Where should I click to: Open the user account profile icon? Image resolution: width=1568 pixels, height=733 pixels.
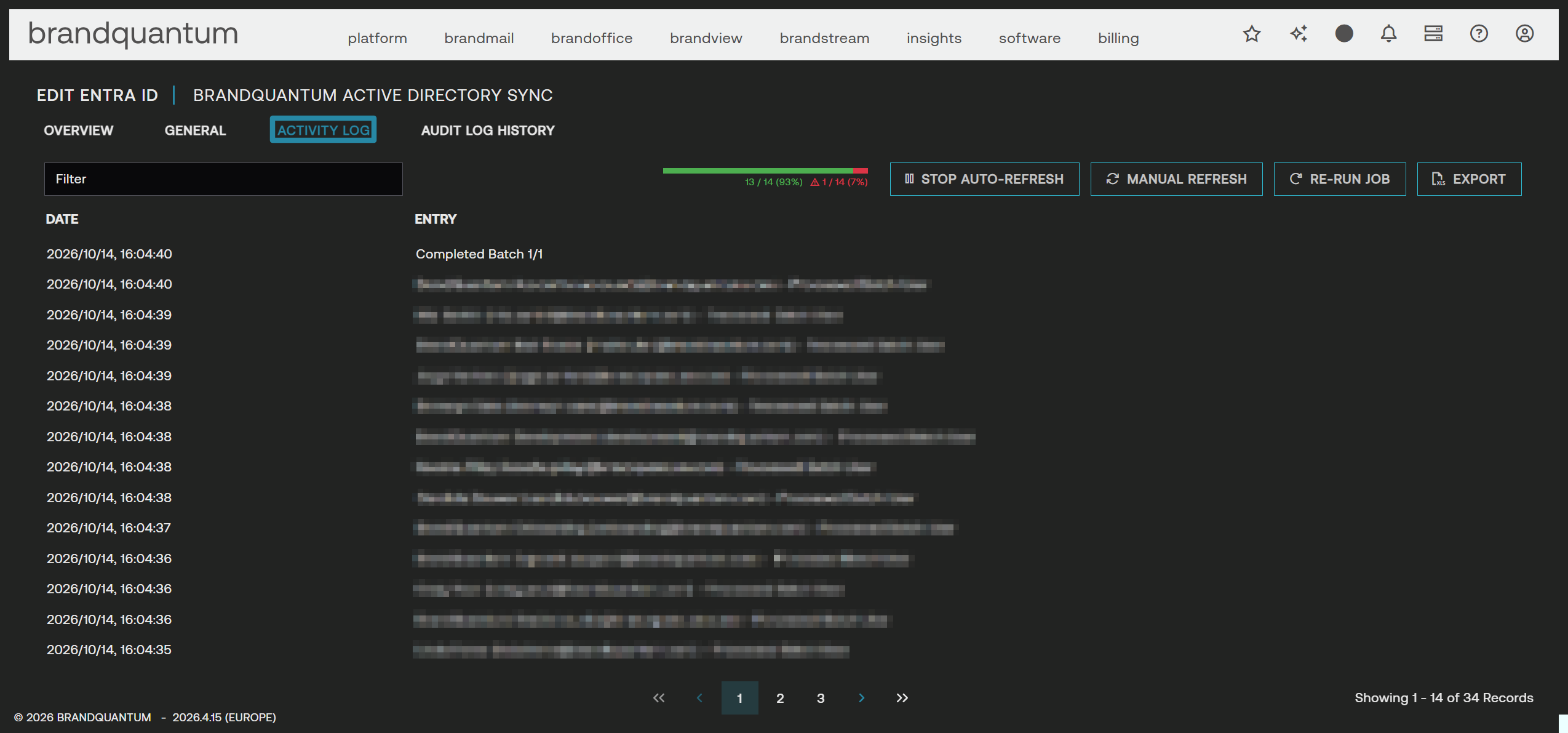tap(1524, 34)
